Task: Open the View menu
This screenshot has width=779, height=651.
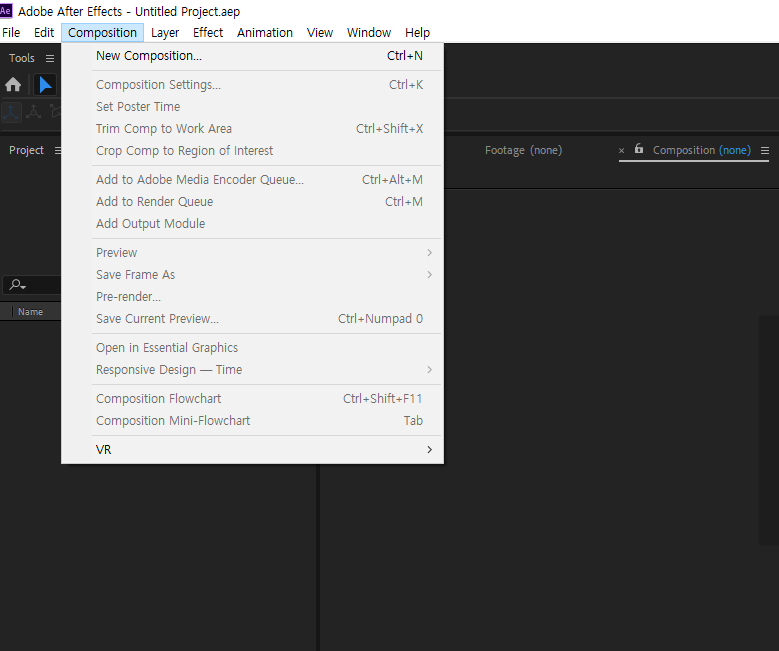Action: coord(319,33)
